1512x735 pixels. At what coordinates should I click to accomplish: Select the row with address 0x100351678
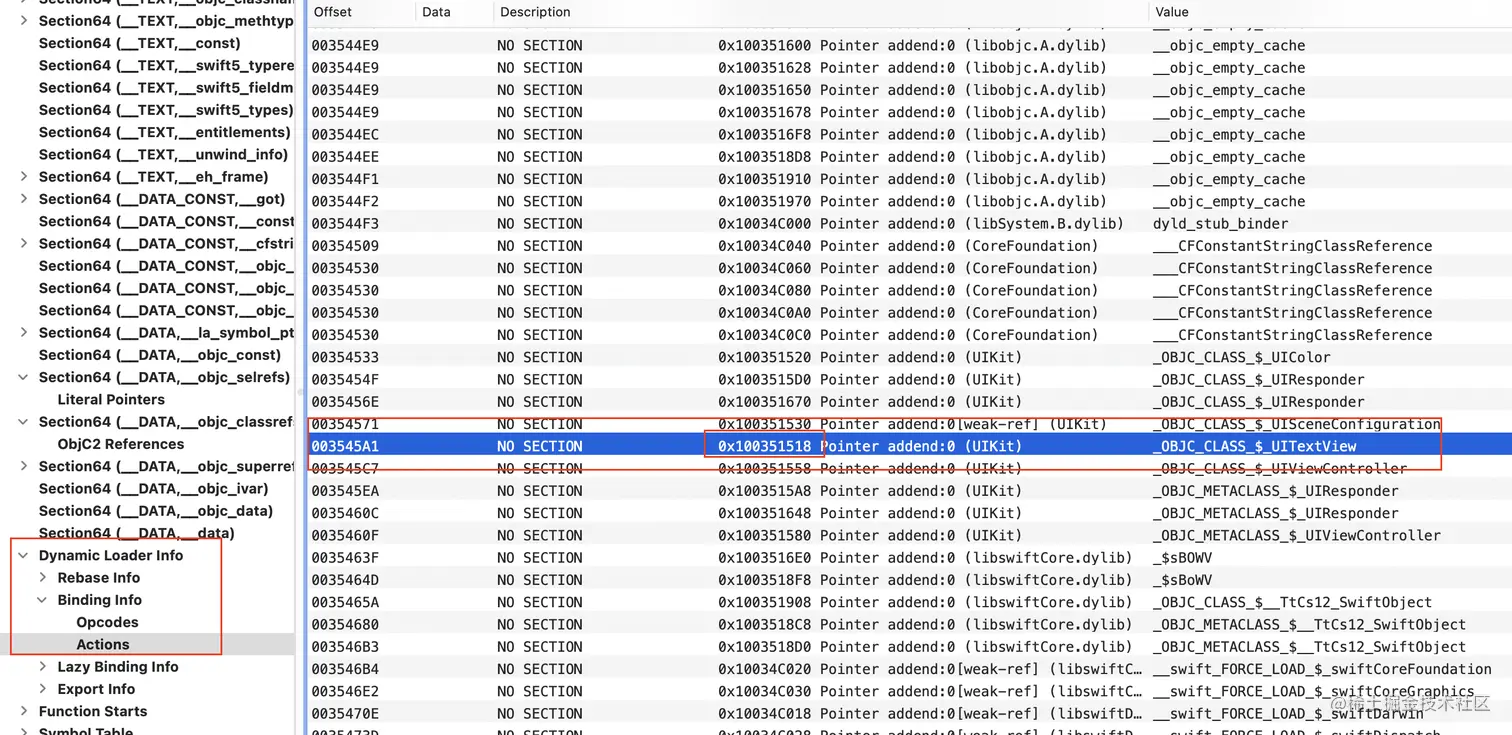click(x=909, y=112)
